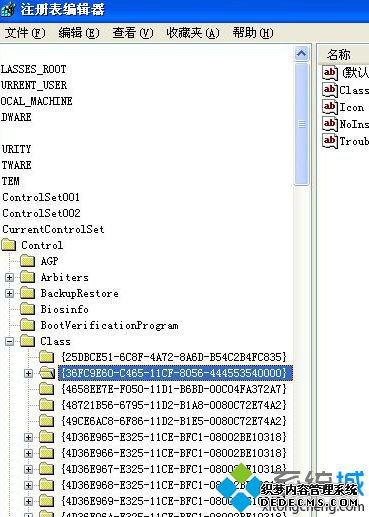
Task: Select the NoIns value ab icon
Action: (330, 124)
